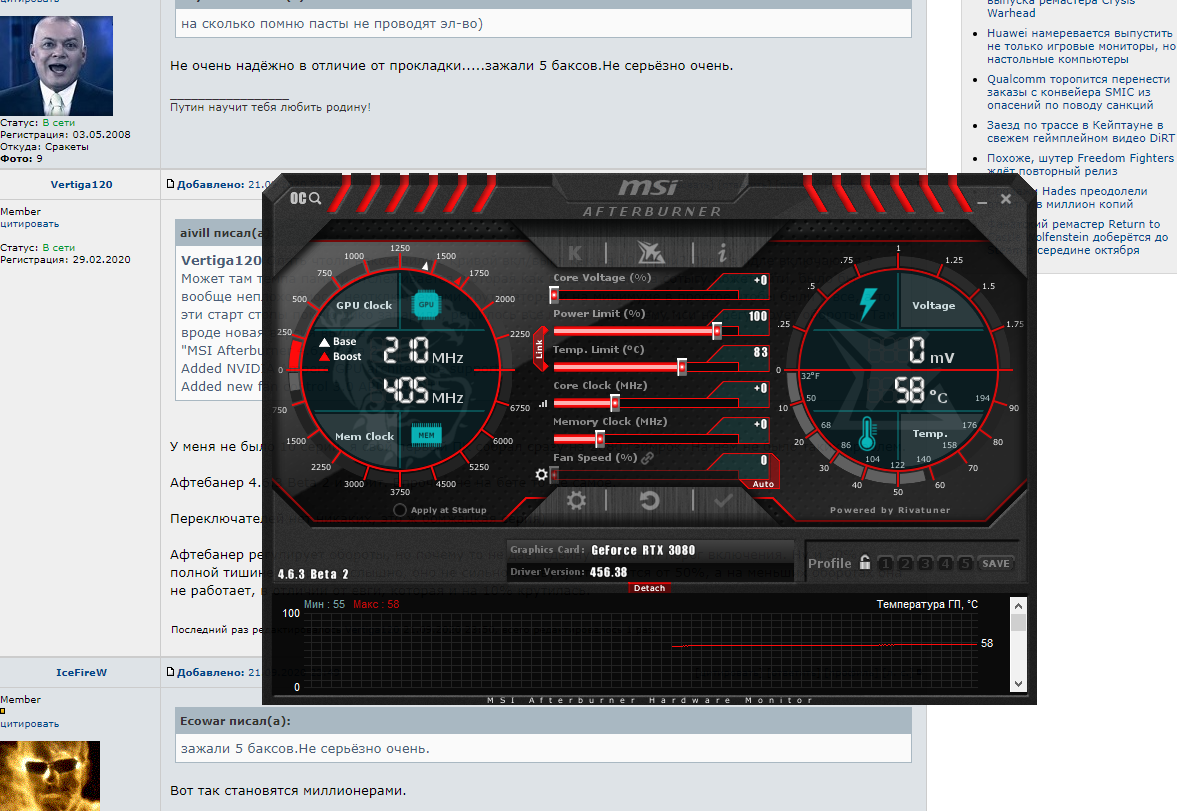Viewport: 1177px width, 811px height.
Task: Click цитировать under Vertiga120
Action: coord(29,224)
